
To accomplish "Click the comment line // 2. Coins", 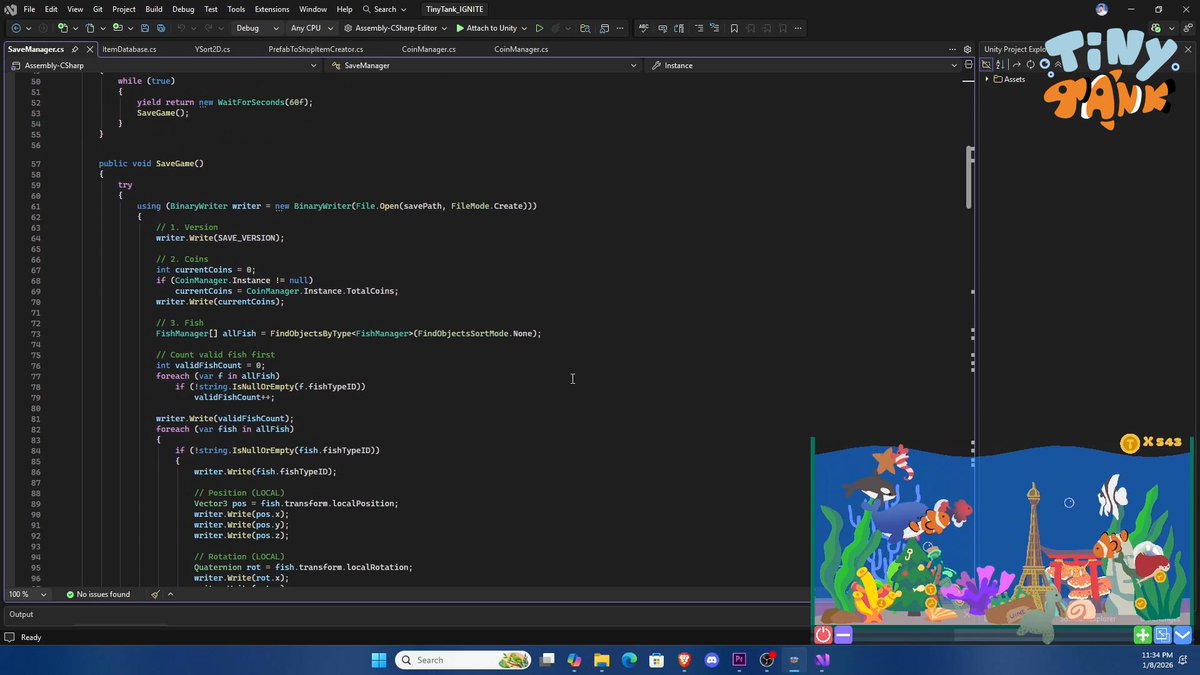I will (182, 259).
